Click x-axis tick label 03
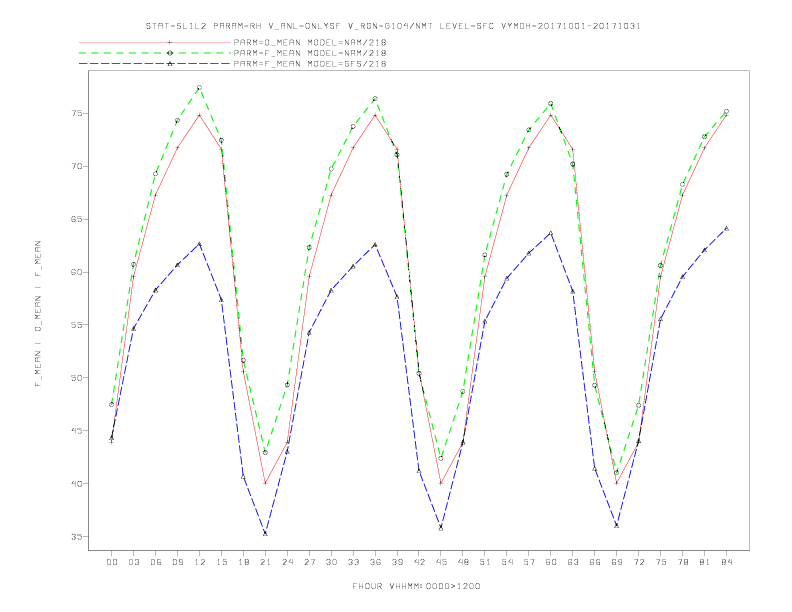Viewport: 792px width, 612px height. [133, 562]
